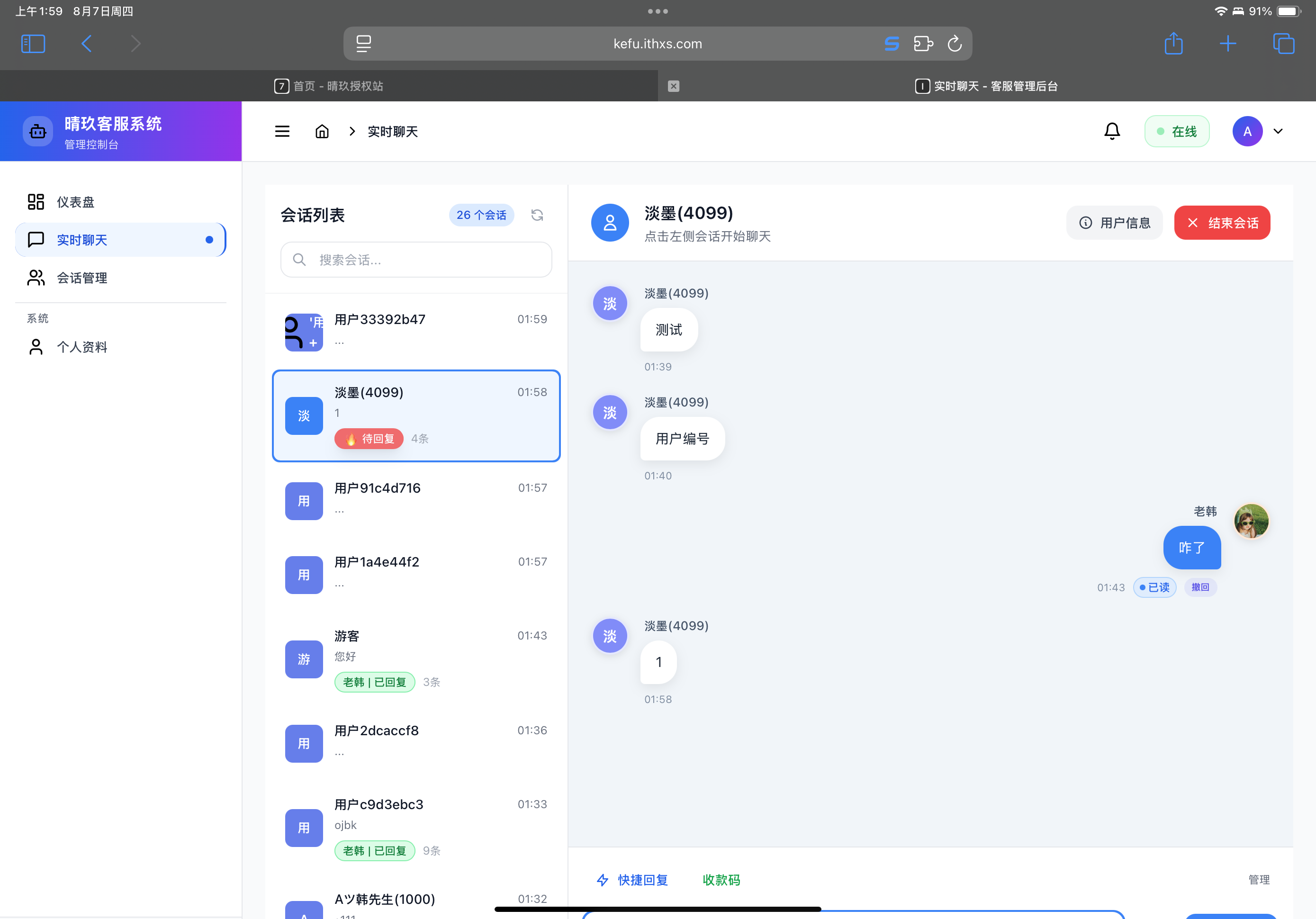The image size is (1316, 919).
Task: Refresh the conversation list
Action: (536, 215)
